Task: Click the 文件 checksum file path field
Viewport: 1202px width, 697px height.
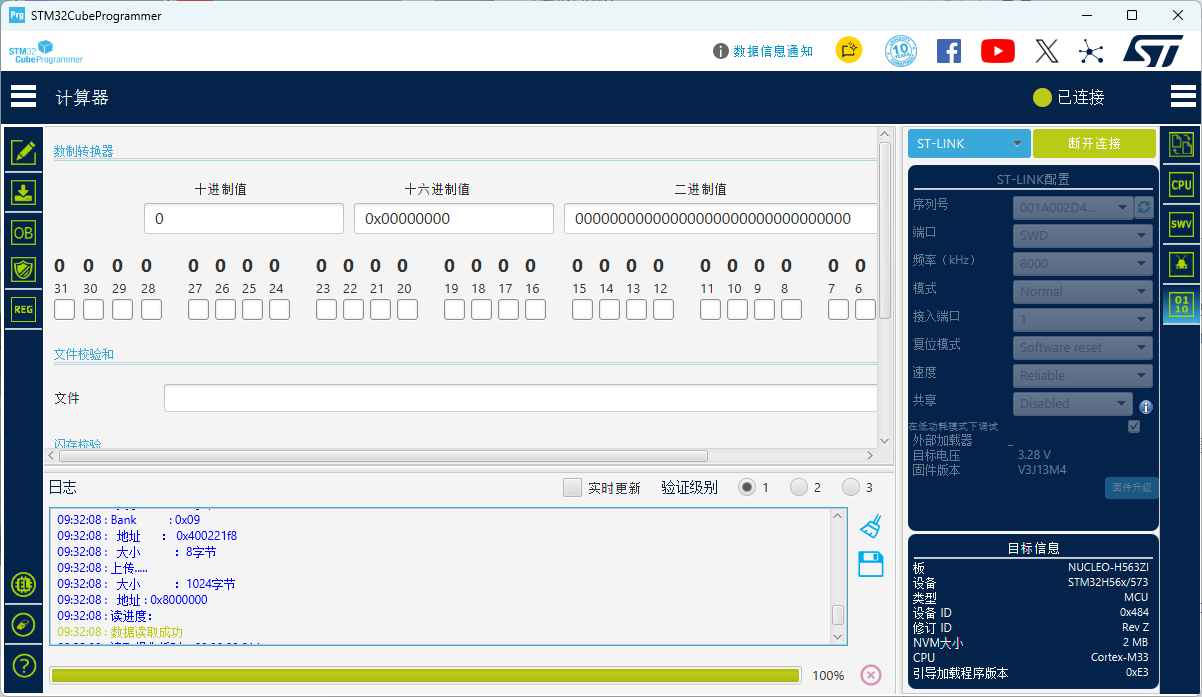Action: (520, 398)
